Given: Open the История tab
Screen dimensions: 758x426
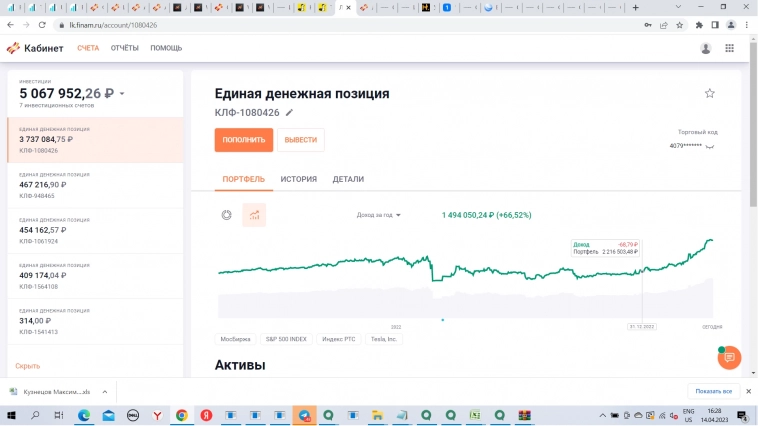Looking at the screenshot, I should coord(298,179).
